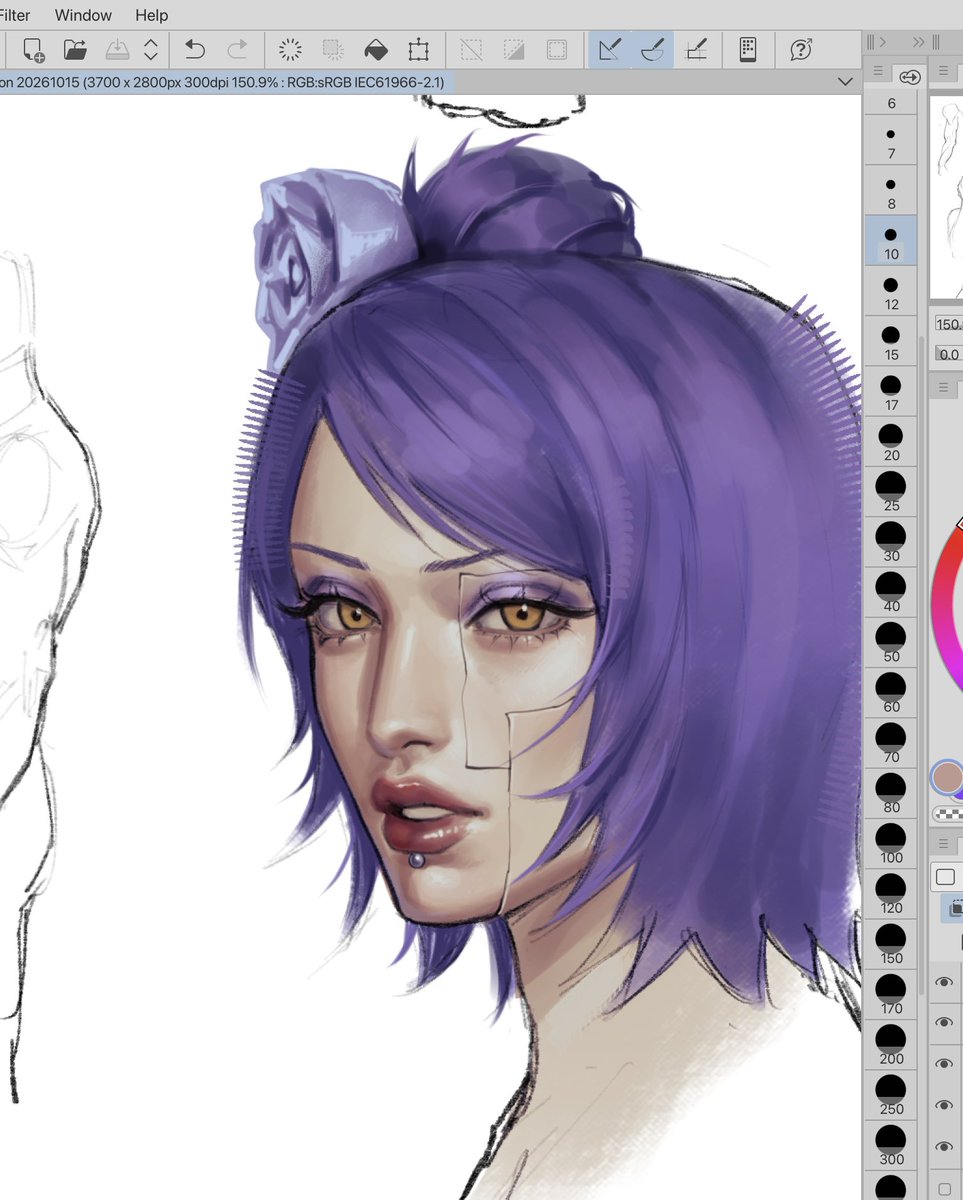Choose brush size 6

click(891, 103)
